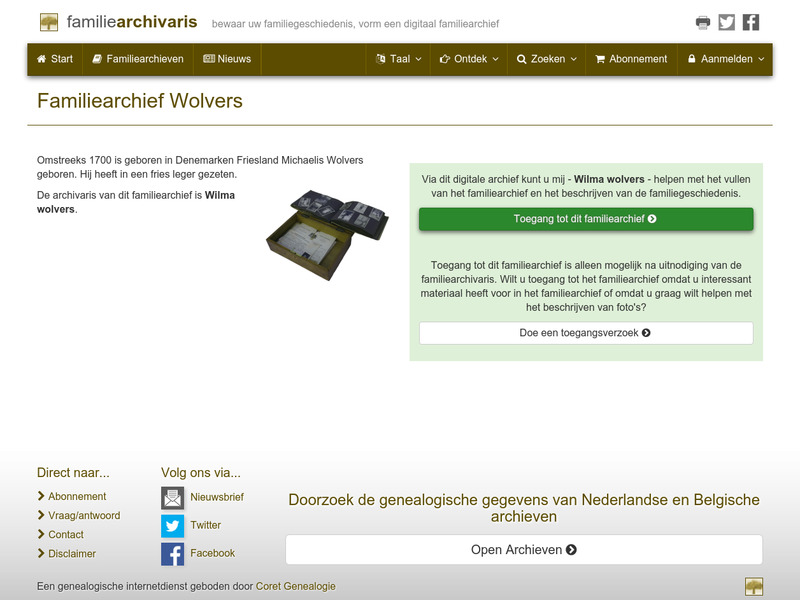Click the small tree icon bottom right corner
The width and height of the screenshot is (800, 600).
point(756,586)
